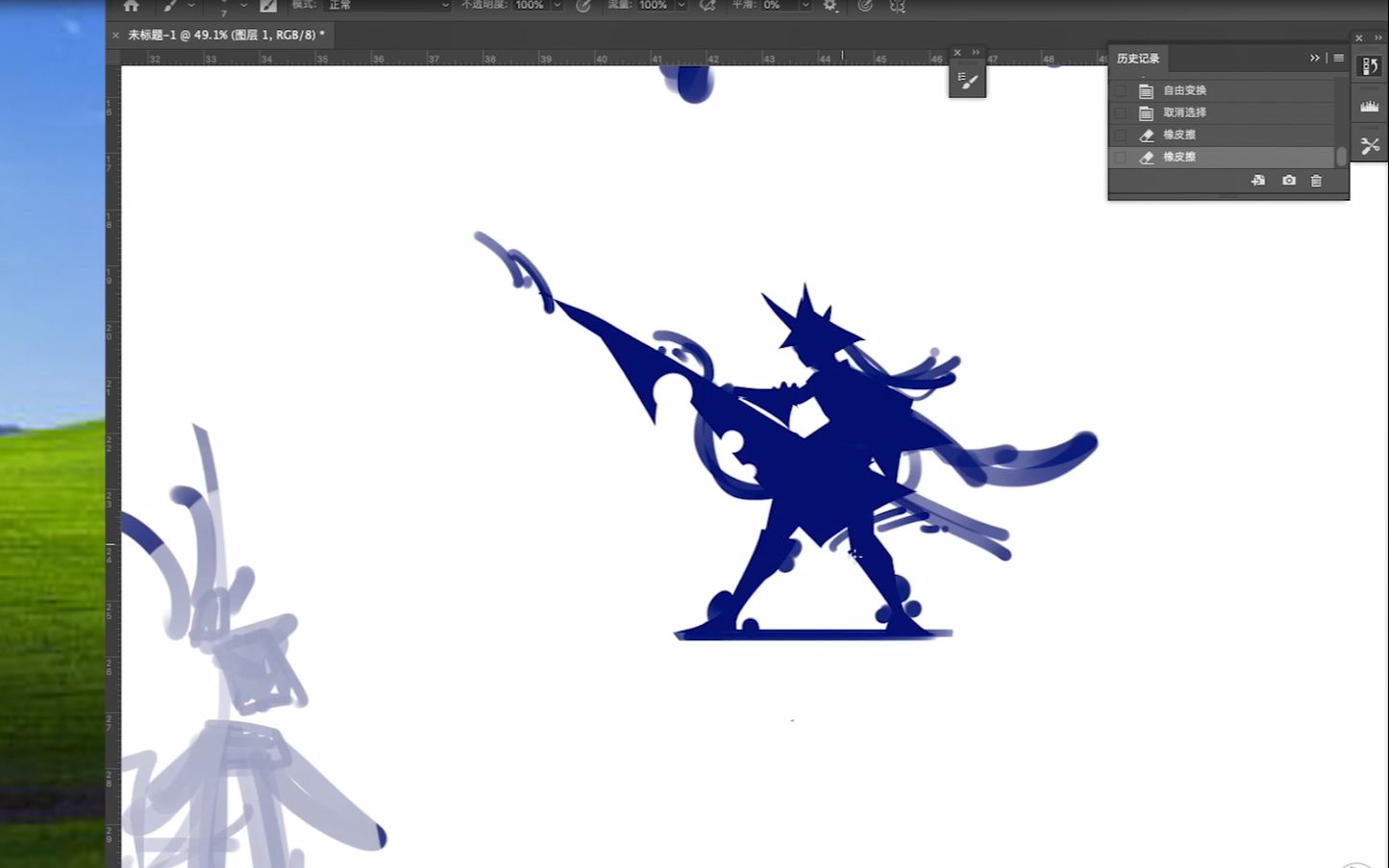Toggle pressure for size icon
Viewport: 1389px width, 868px height.
[865, 6]
